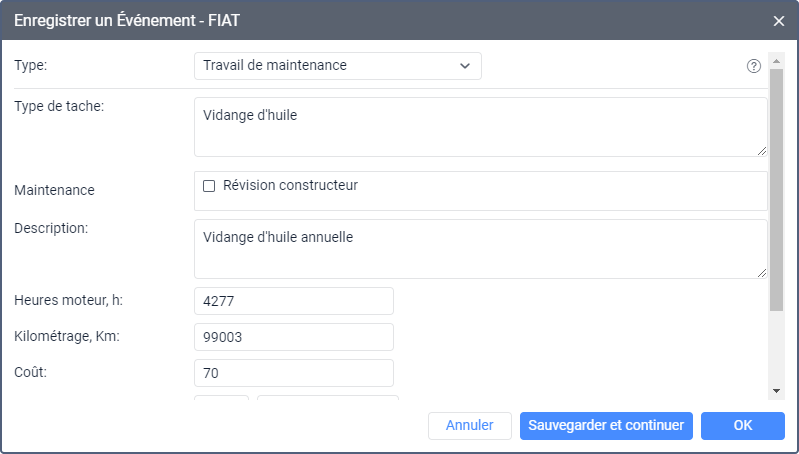
Task: Focus the Description text area
Action: click(x=480, y=249)
